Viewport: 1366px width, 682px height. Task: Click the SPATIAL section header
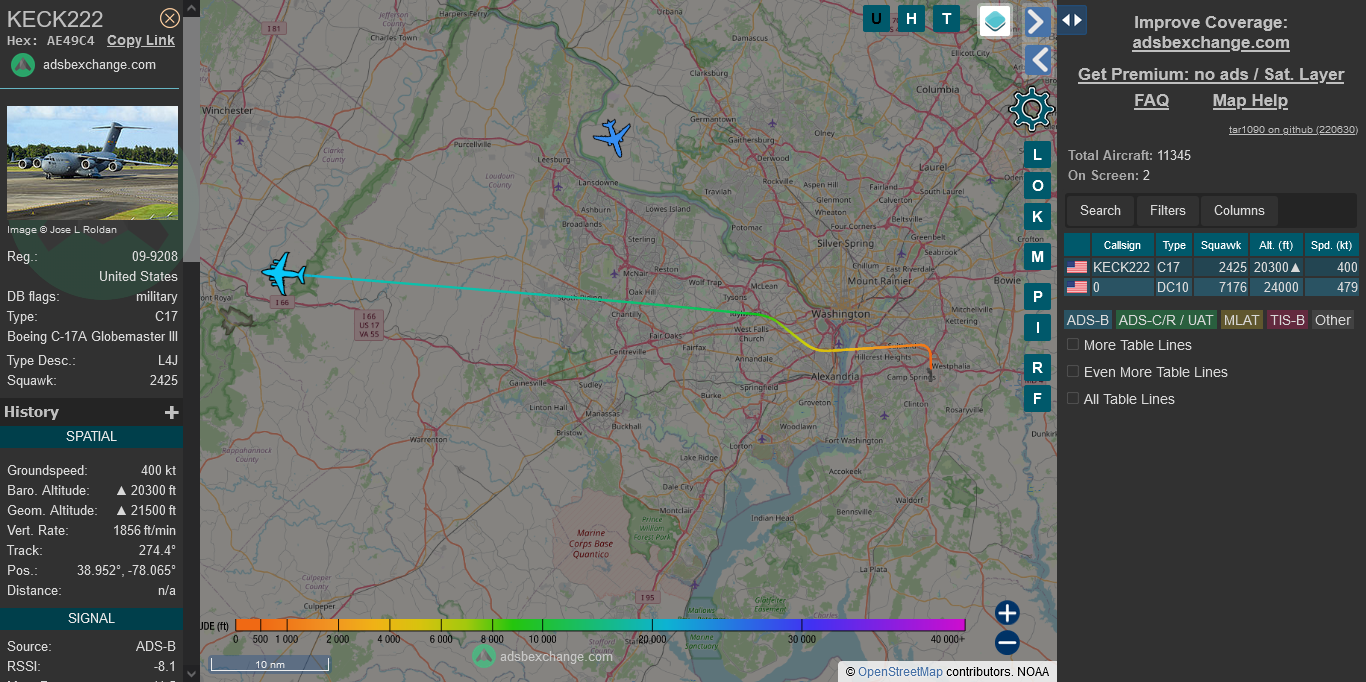coord(91,437)
